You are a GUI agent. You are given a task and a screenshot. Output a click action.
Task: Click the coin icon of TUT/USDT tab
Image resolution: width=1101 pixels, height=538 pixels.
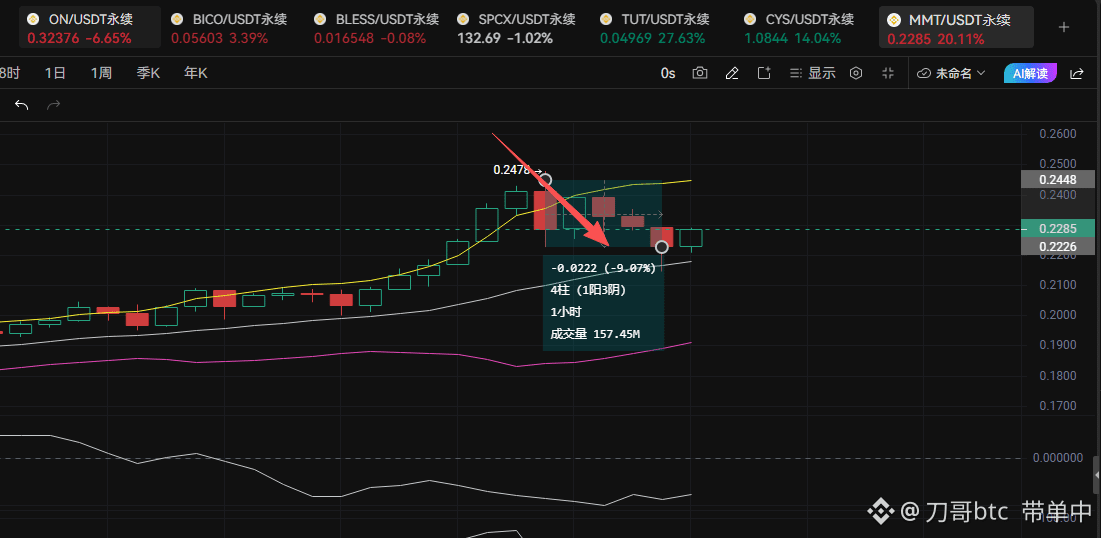(x=607, y=20)
